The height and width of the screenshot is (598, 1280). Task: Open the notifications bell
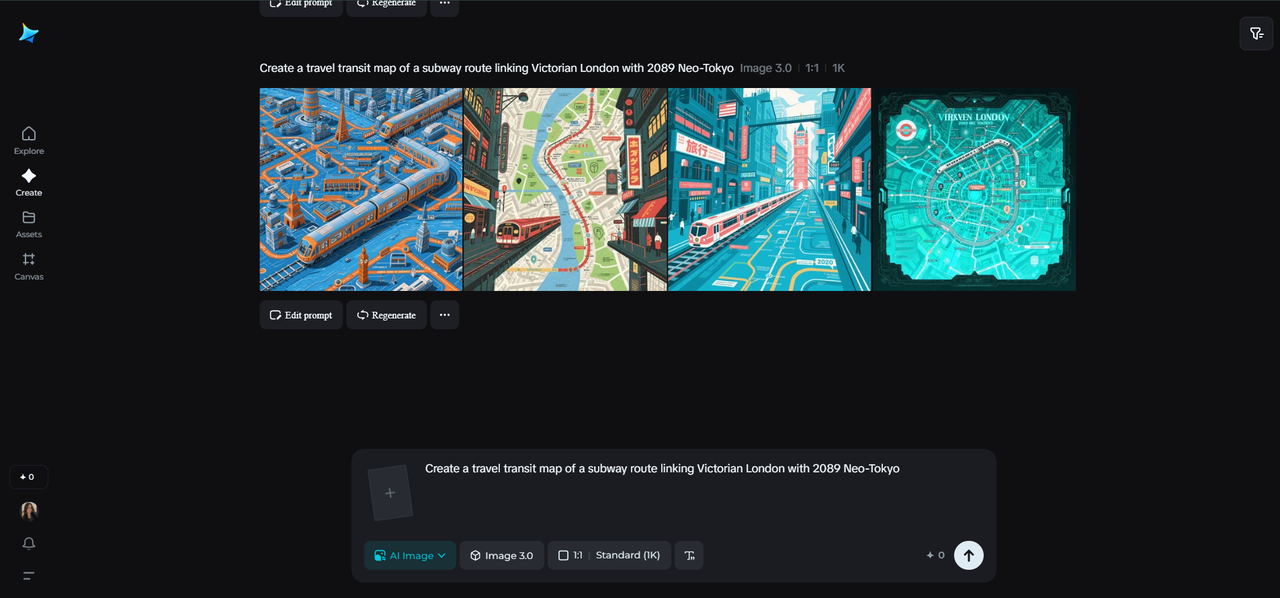(29, 543)
